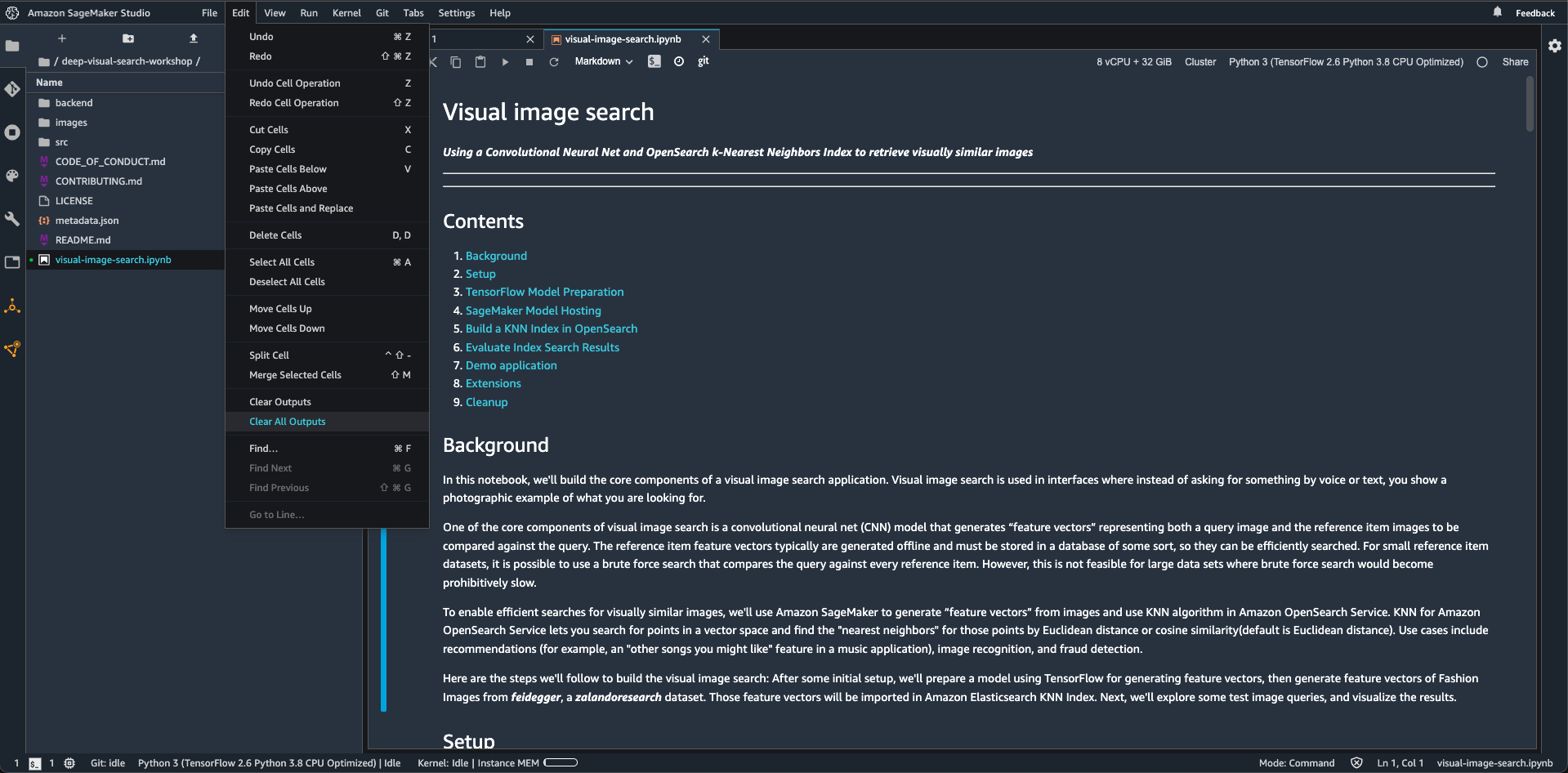Click the clock checkpoint toolbar icon
The image size is (1568, 773).
coord(679,61)
